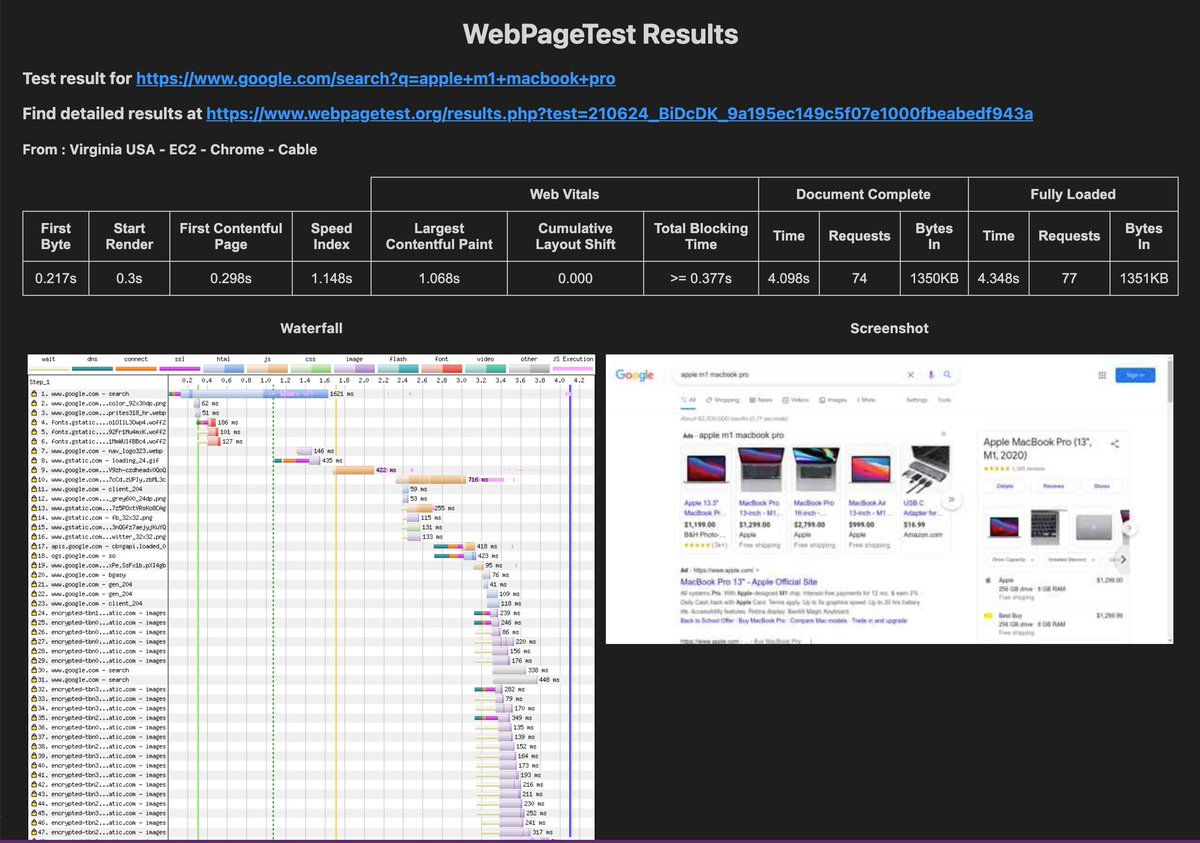Screen dimensions: 1200x843
Task: Click the Google apps grid icon
Action: 1102,374
